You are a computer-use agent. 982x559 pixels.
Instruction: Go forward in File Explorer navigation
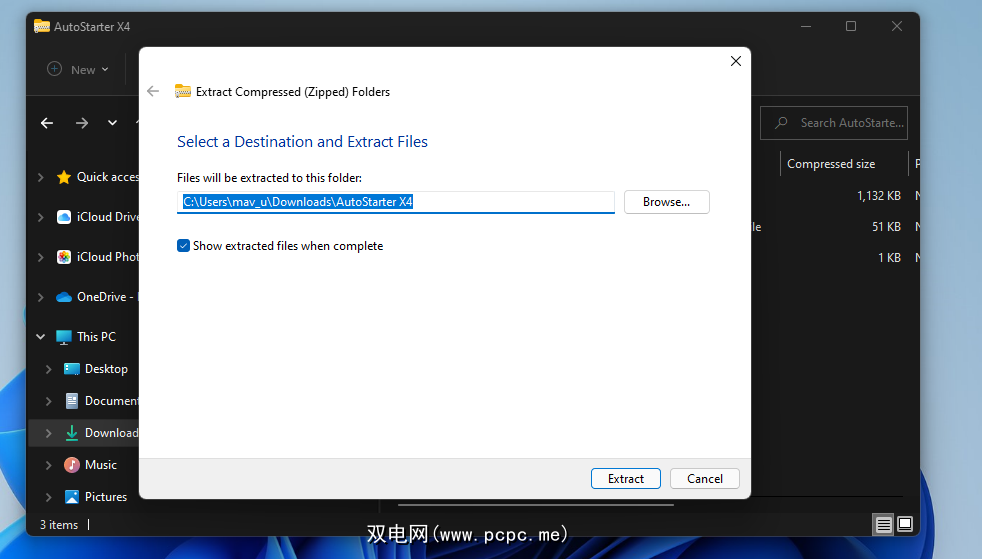[82, 123]
